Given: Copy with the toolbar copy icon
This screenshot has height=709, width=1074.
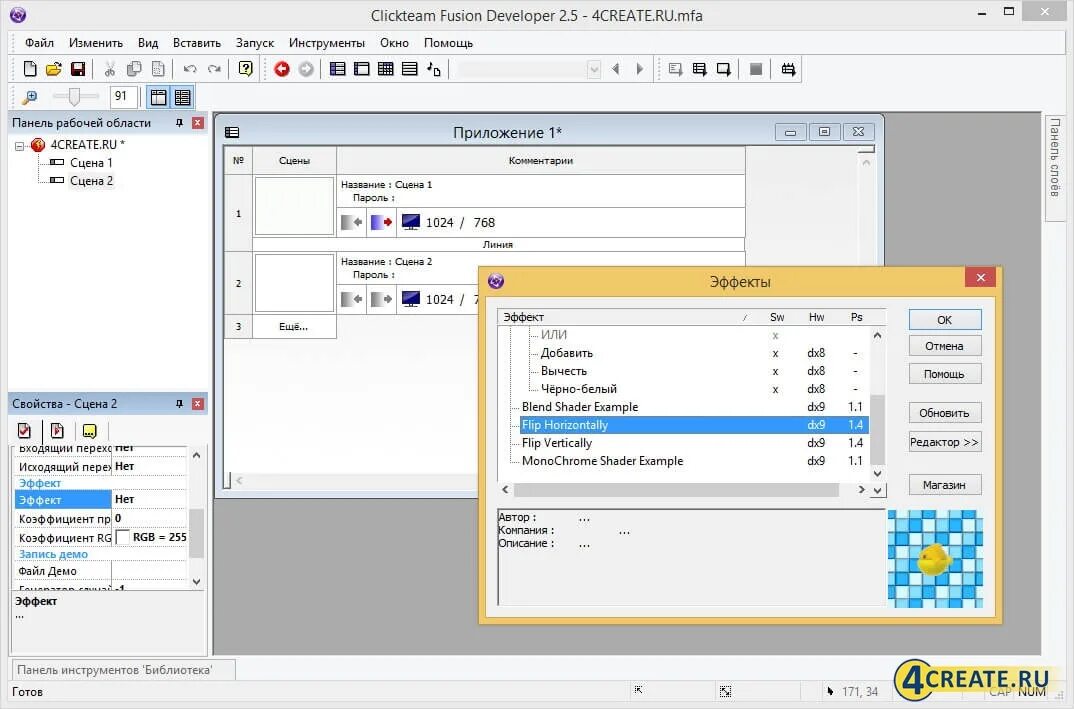Looking at the screenshot, I should click(x=134, y=69).
